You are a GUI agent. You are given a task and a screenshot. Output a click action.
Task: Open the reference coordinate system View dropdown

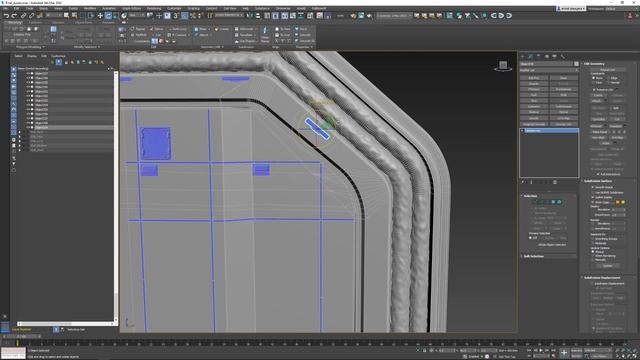(x=138, y=16)
